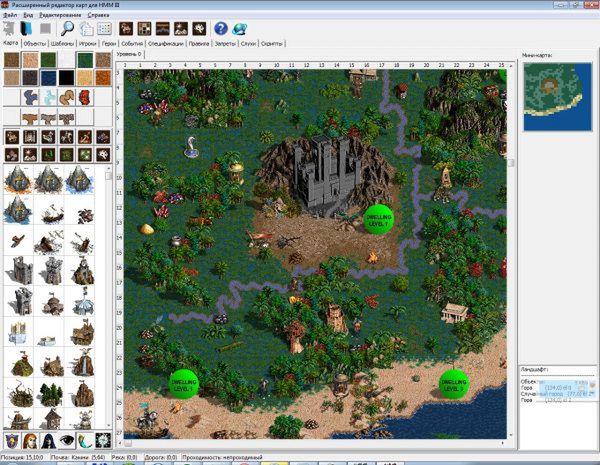The width and height of the screenshot is (600, 465).
Task: Click the clock dial icon
Action: coord(103,441)
